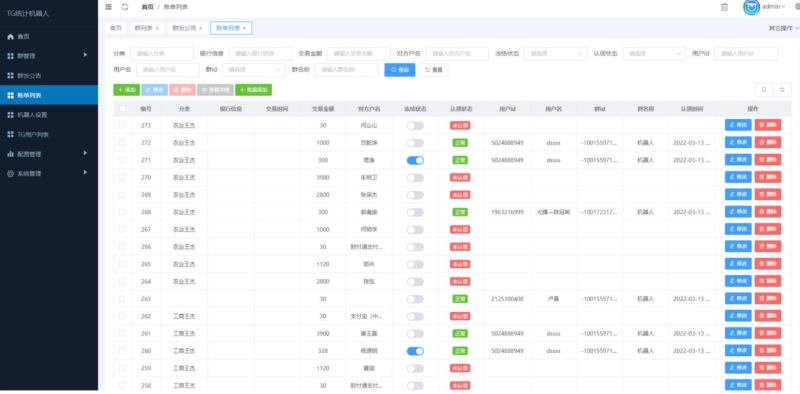Edit row 268 with its blue 修改 button

tap(738, 212)
